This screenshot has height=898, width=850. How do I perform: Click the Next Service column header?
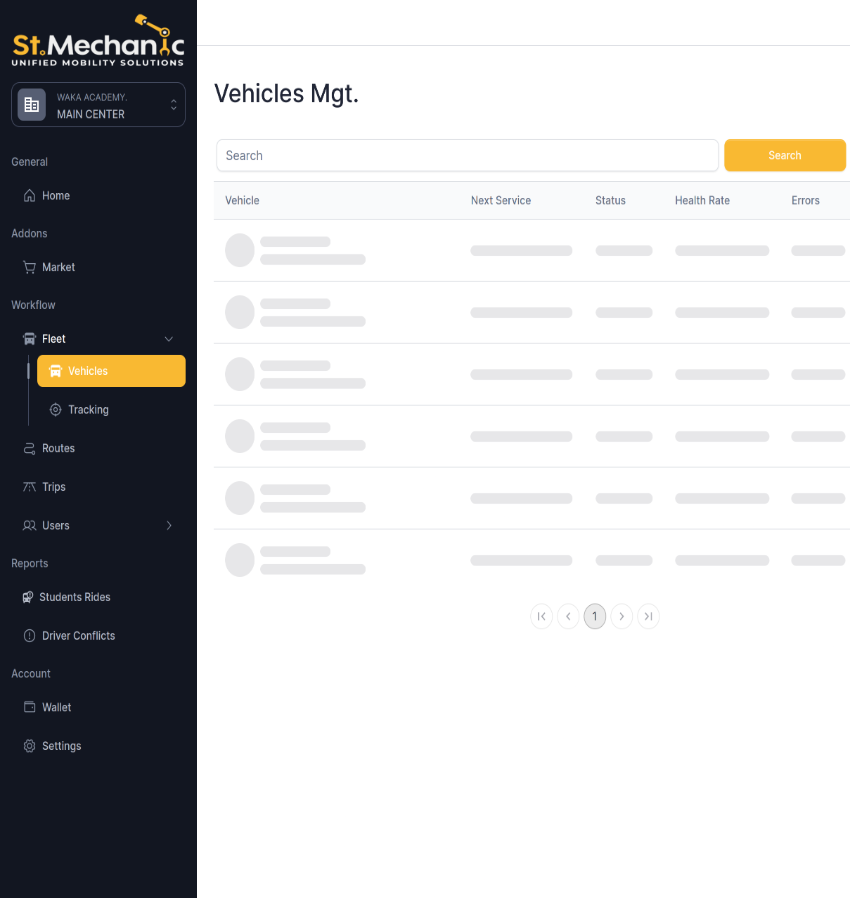click(501, 200)
